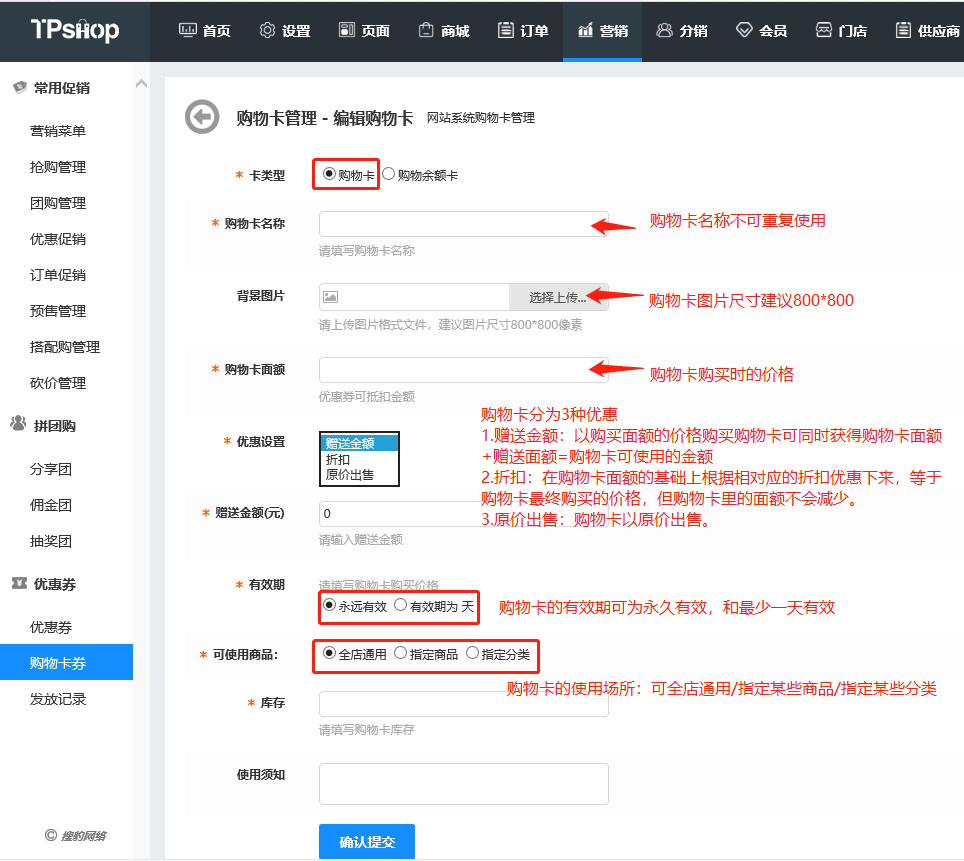The width and height of the screenshot is (964, 861).
Task: Click the TPshop logo
Action: pos(74,30)
